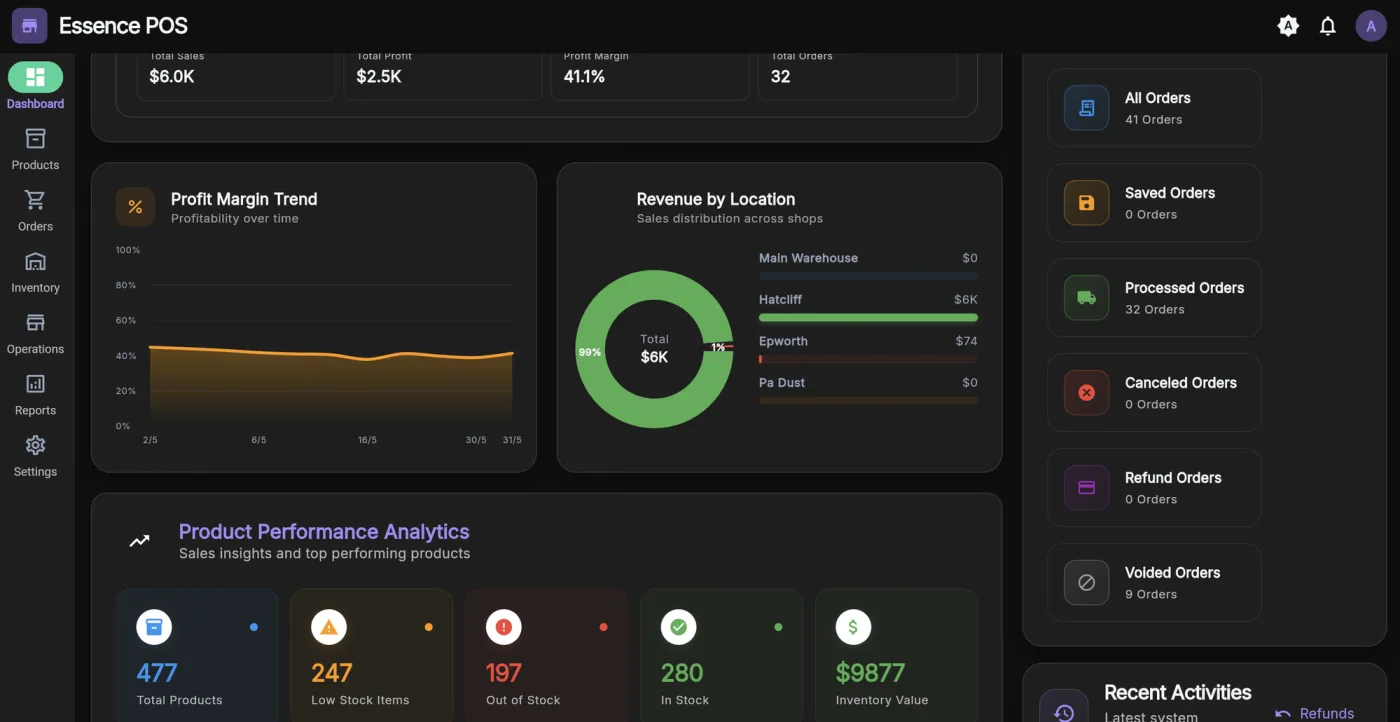The image size is (1400, 722).
Task: Open Reports from the sidebar
Action: coord(35,394)
